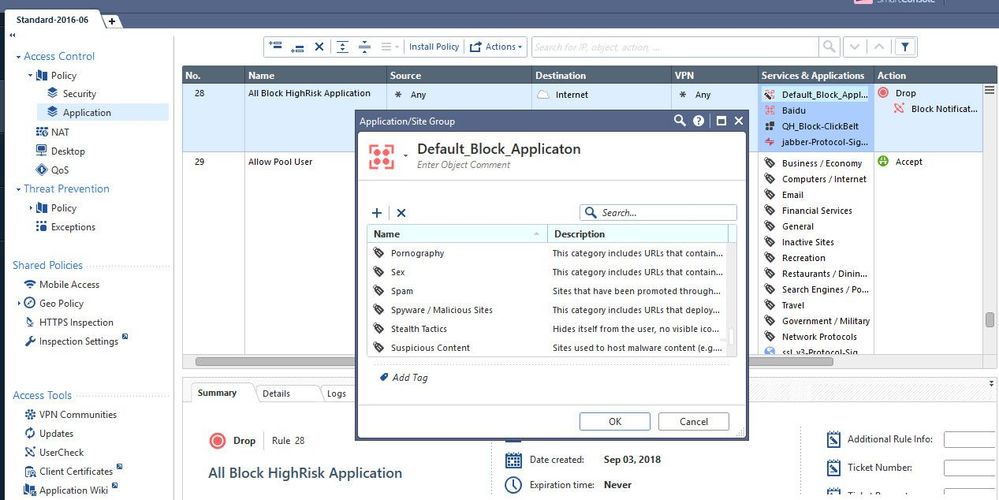The image size is (999, 500).
Task: Open HTTPS Inspection shared policy
Action: [69, 322]
